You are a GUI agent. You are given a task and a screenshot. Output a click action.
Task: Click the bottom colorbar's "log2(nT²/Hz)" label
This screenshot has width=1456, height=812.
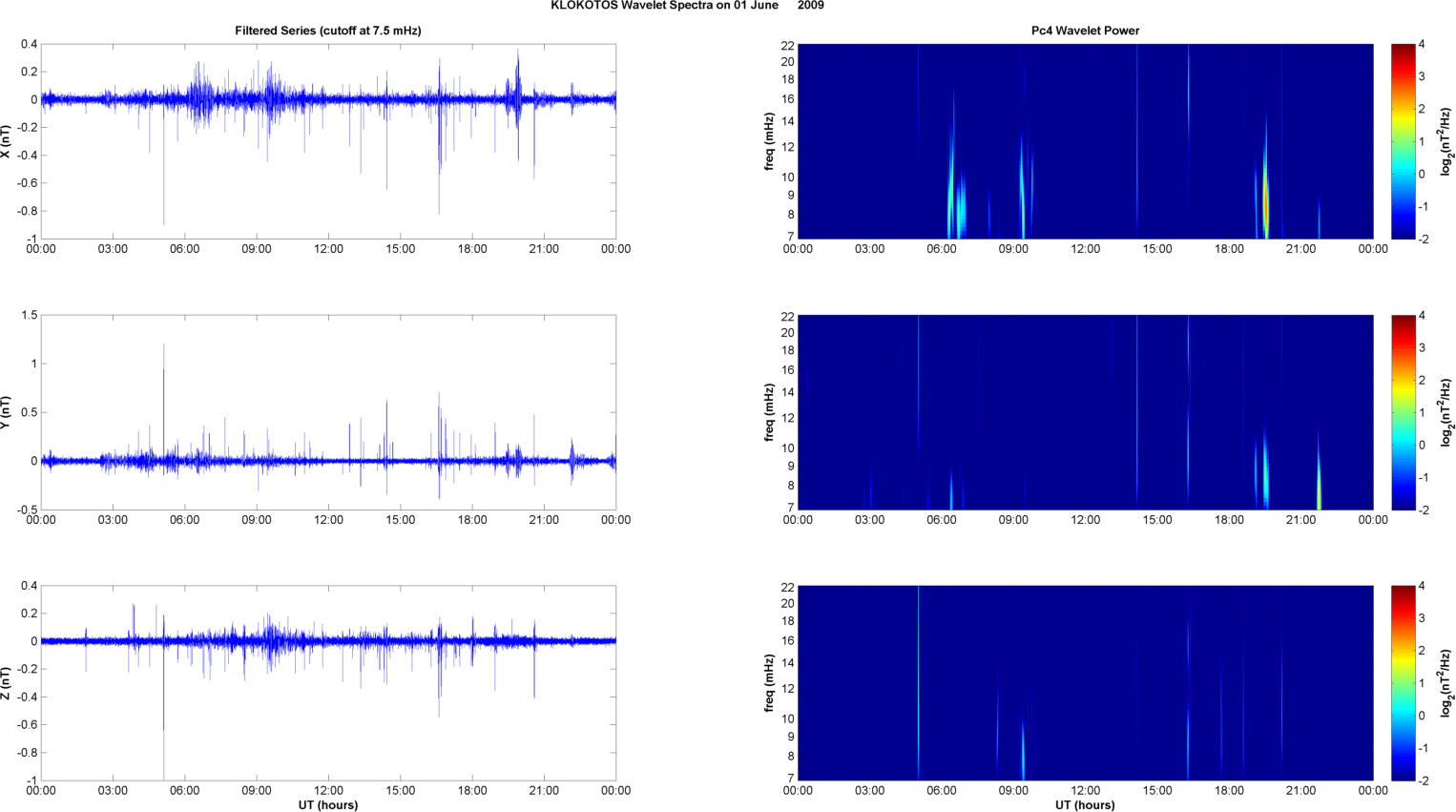pyautogui.click(x=1447, y=683)
